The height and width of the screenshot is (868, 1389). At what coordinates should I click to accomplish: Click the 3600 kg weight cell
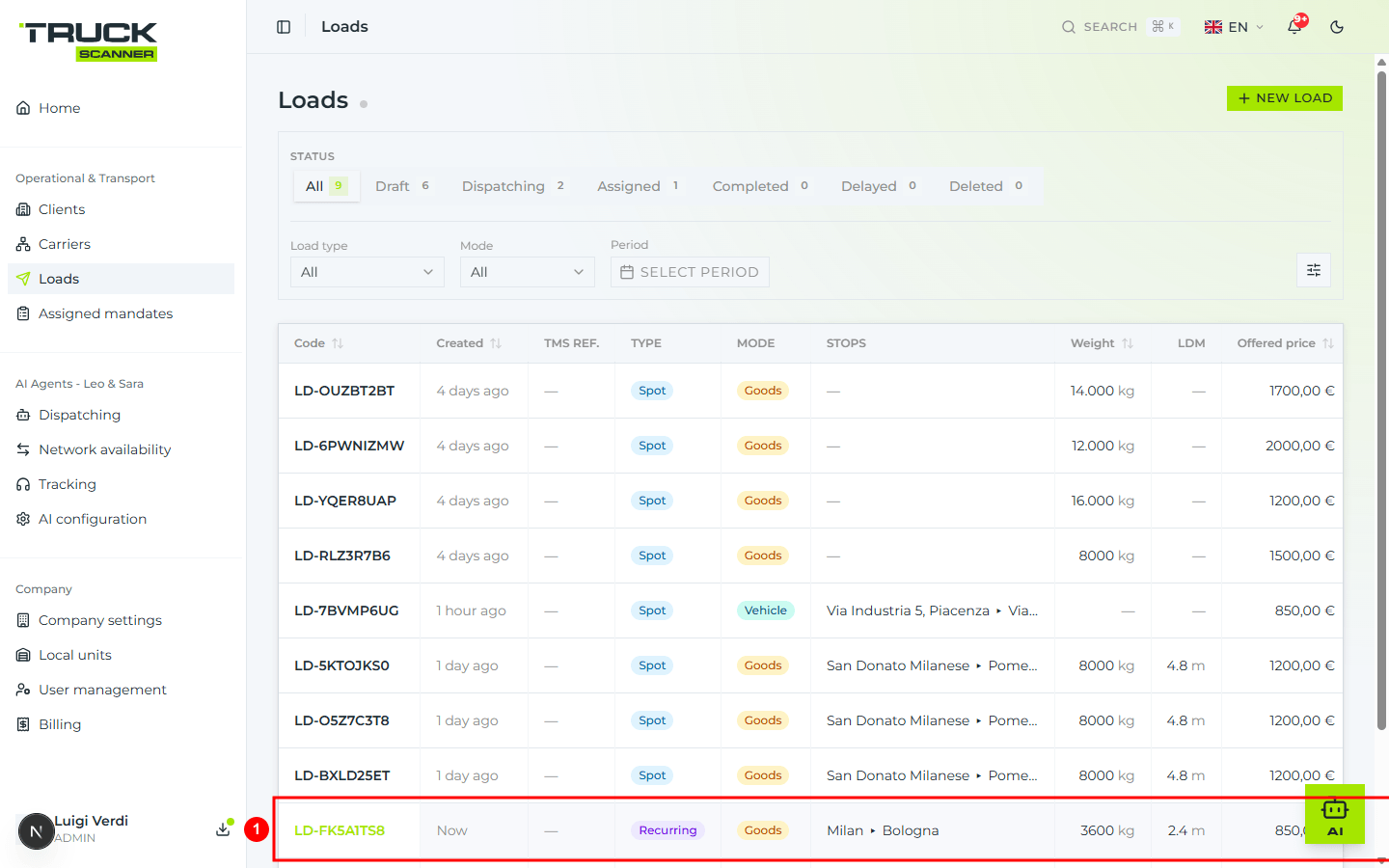click(1107, 830)
